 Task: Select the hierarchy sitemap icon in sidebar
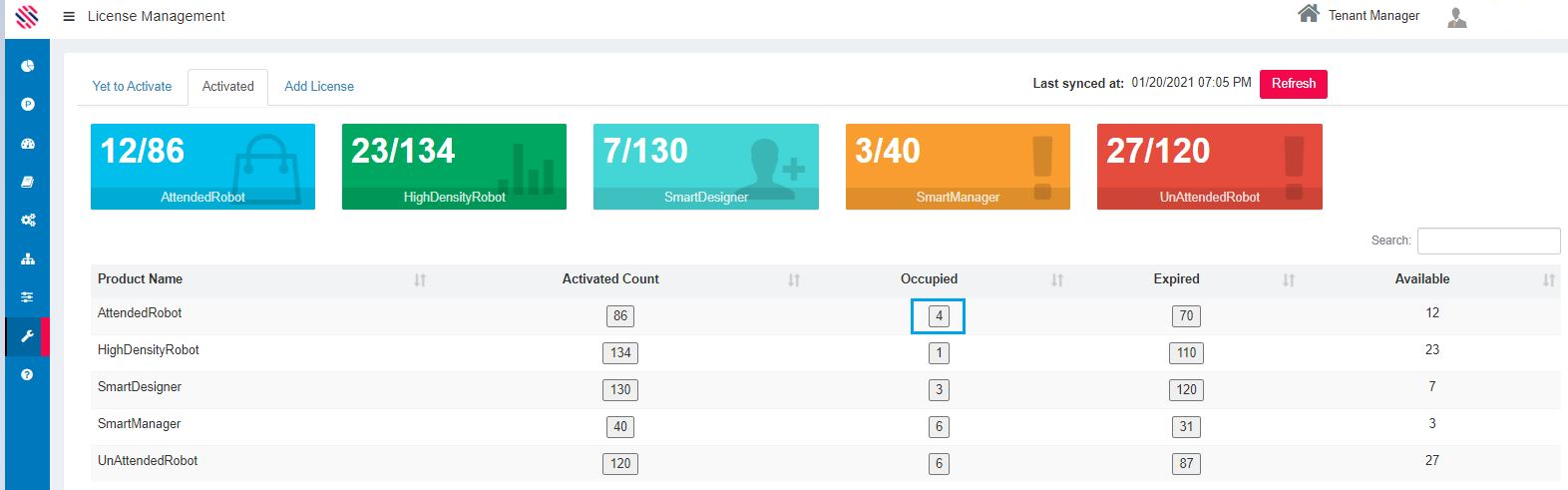[28, 258]
